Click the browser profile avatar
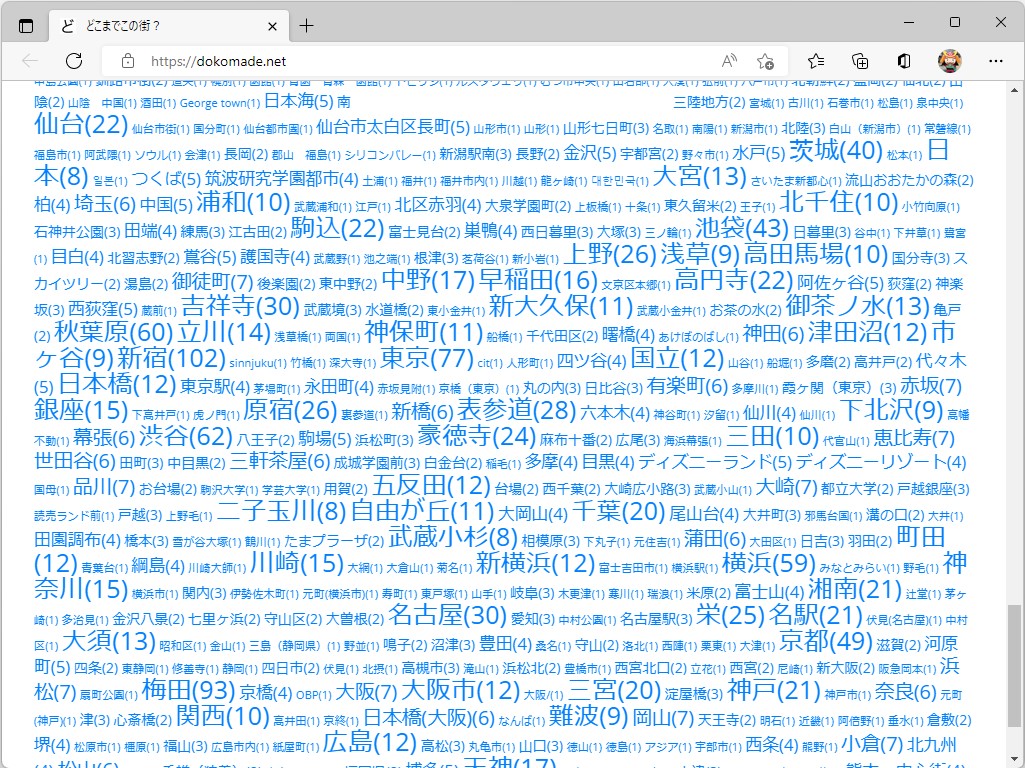 [948, 60]
